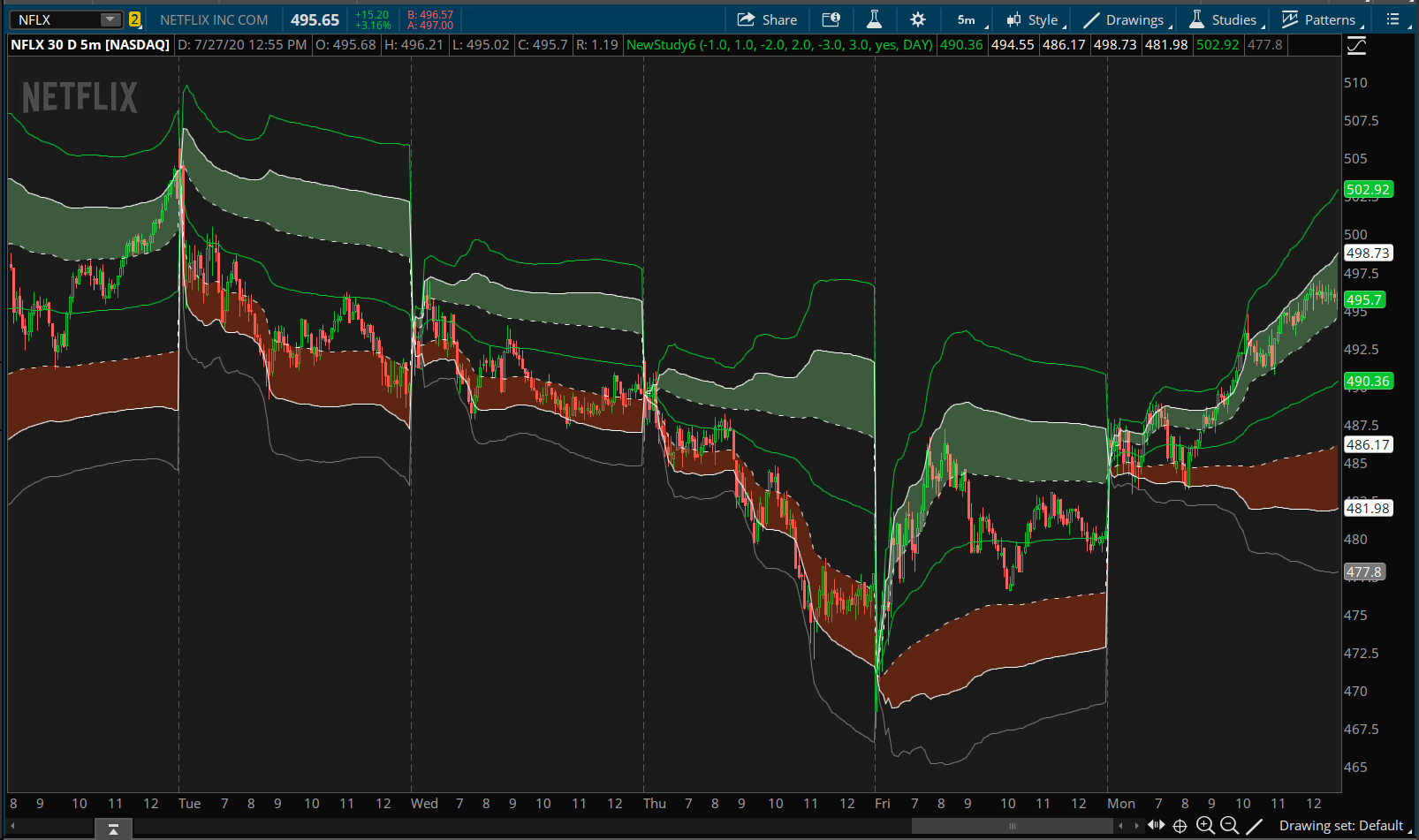Click the expand lower panel arrow button
This screenshot has width=1419, height=840.
click(x=113, y=829)
